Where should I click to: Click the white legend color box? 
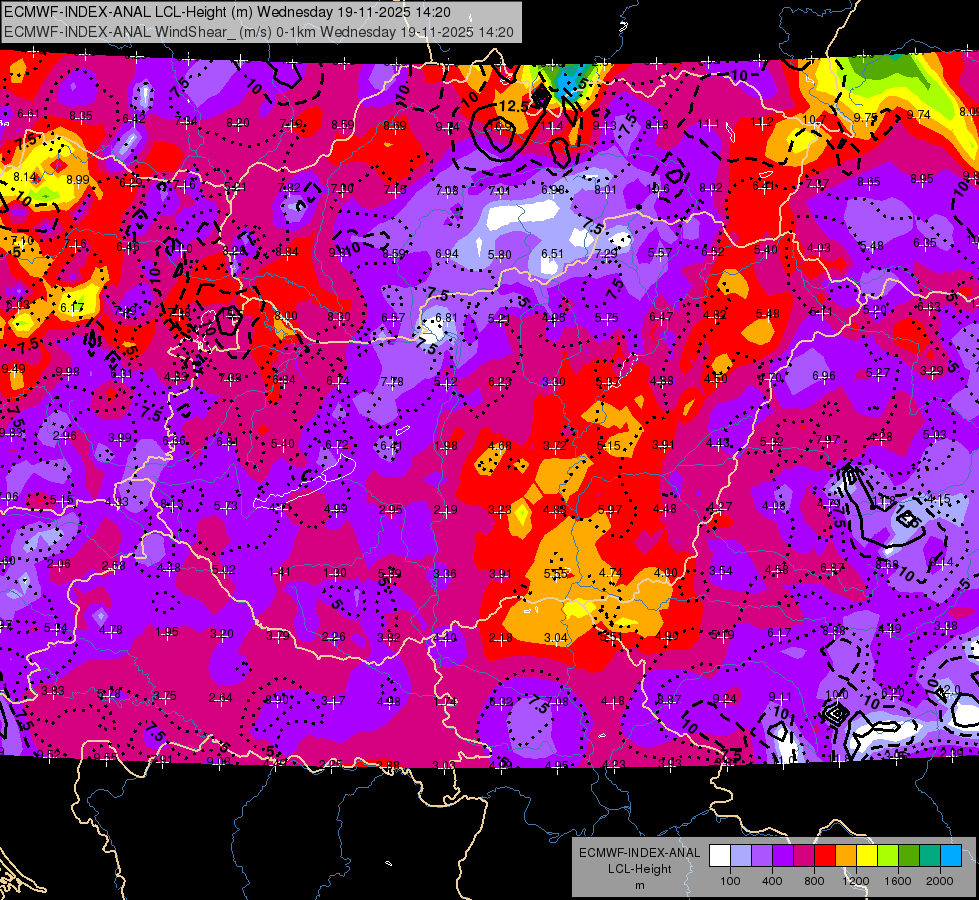point(720,856)
